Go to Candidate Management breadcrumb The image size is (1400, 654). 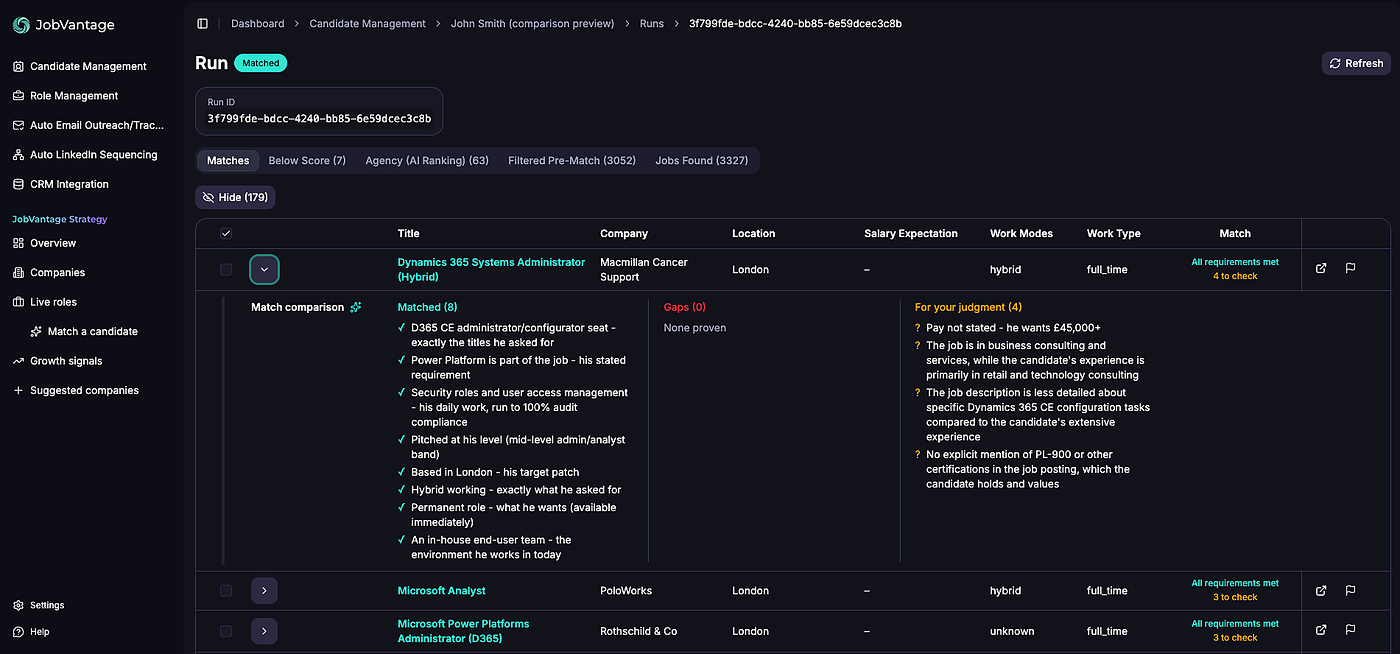click(368, 23)
